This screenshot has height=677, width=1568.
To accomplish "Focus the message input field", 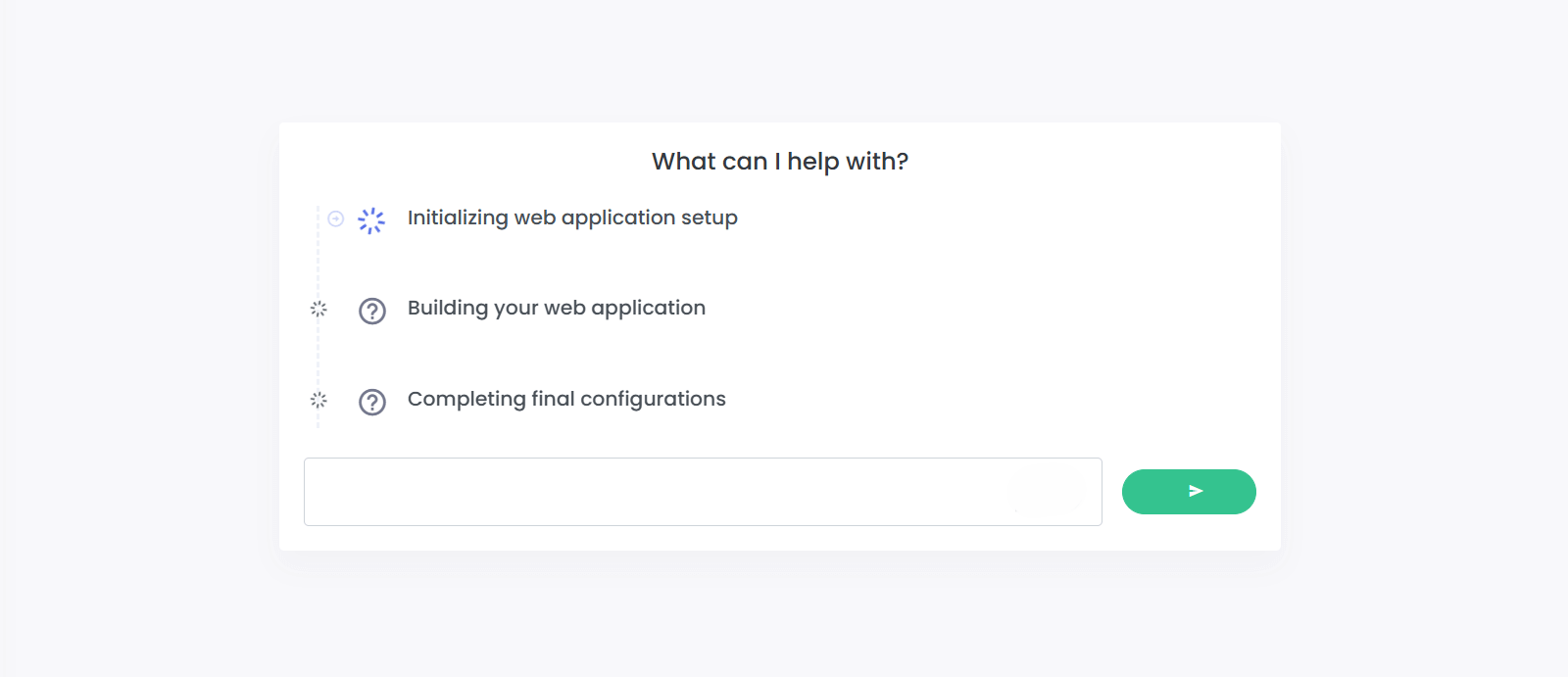I will point(703,492).
